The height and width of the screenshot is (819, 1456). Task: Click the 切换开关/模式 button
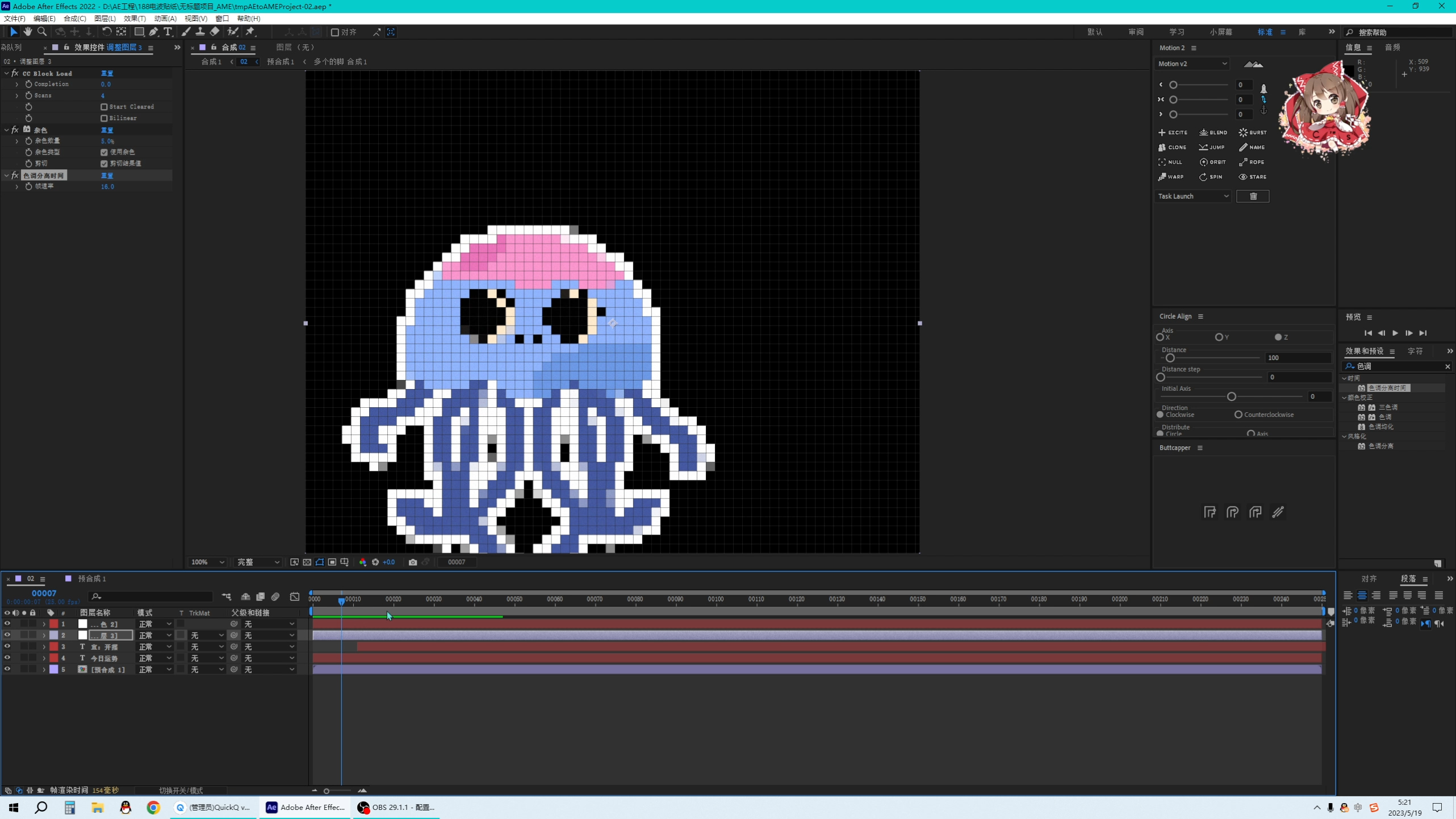(181, 791)
